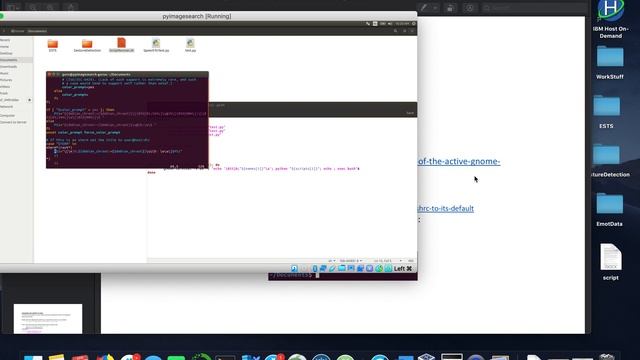Select the WorkStuff folder on the desktop
Screen dimensions: 640x360
(x=610, y=62)
